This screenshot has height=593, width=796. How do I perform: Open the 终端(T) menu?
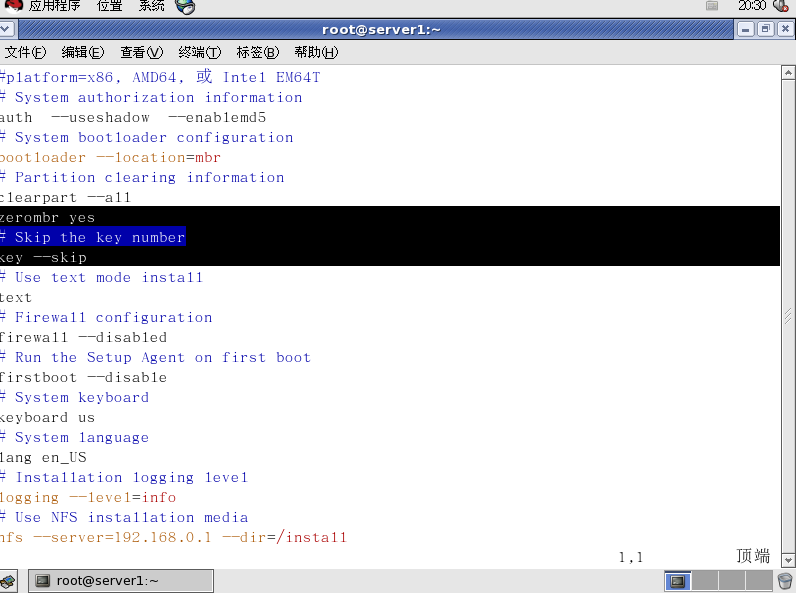tap(200, 52)
